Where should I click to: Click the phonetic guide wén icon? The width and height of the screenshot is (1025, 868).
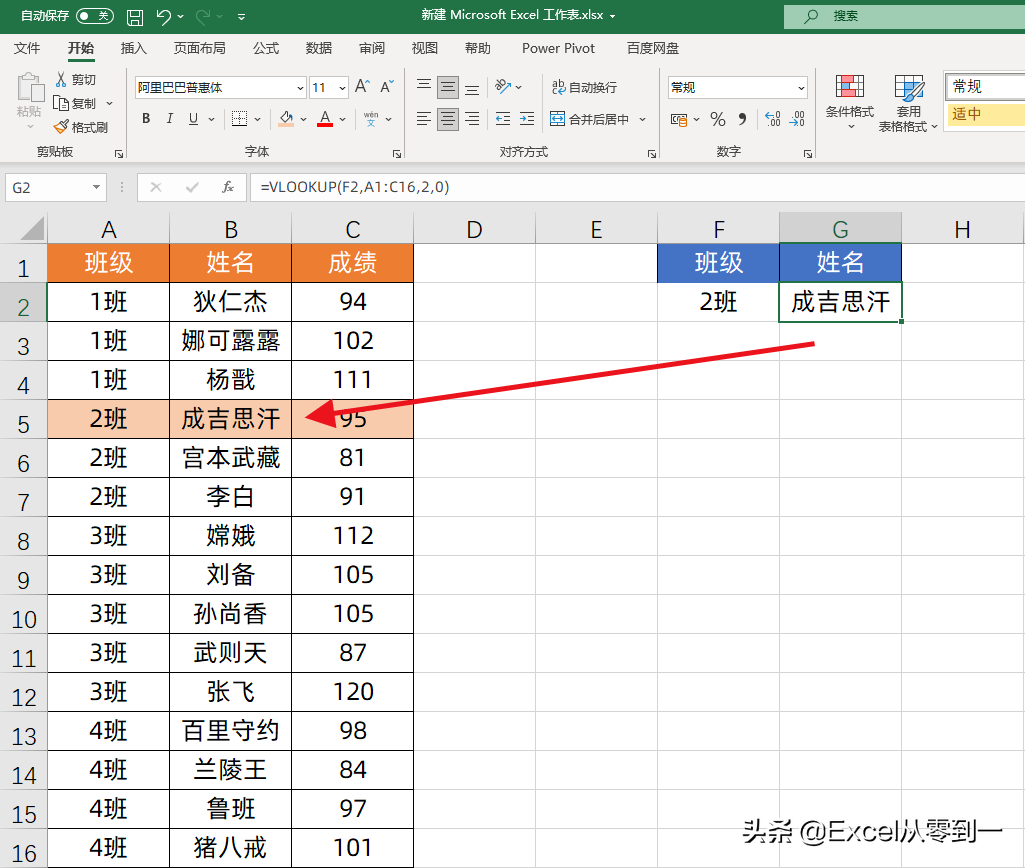[x=371, y=119]
